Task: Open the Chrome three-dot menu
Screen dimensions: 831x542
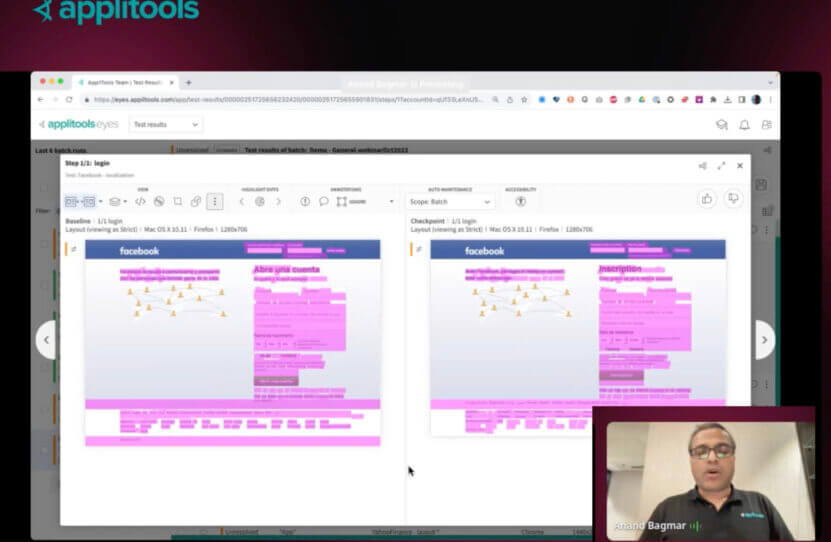Action: (x=770, y=100)
